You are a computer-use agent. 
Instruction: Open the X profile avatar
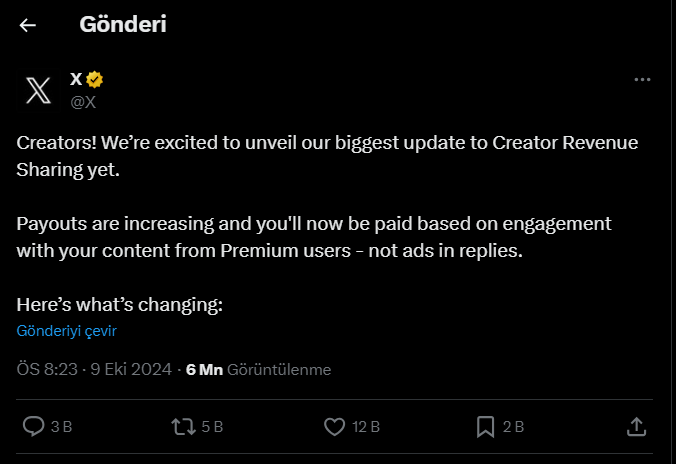[38, 90]
